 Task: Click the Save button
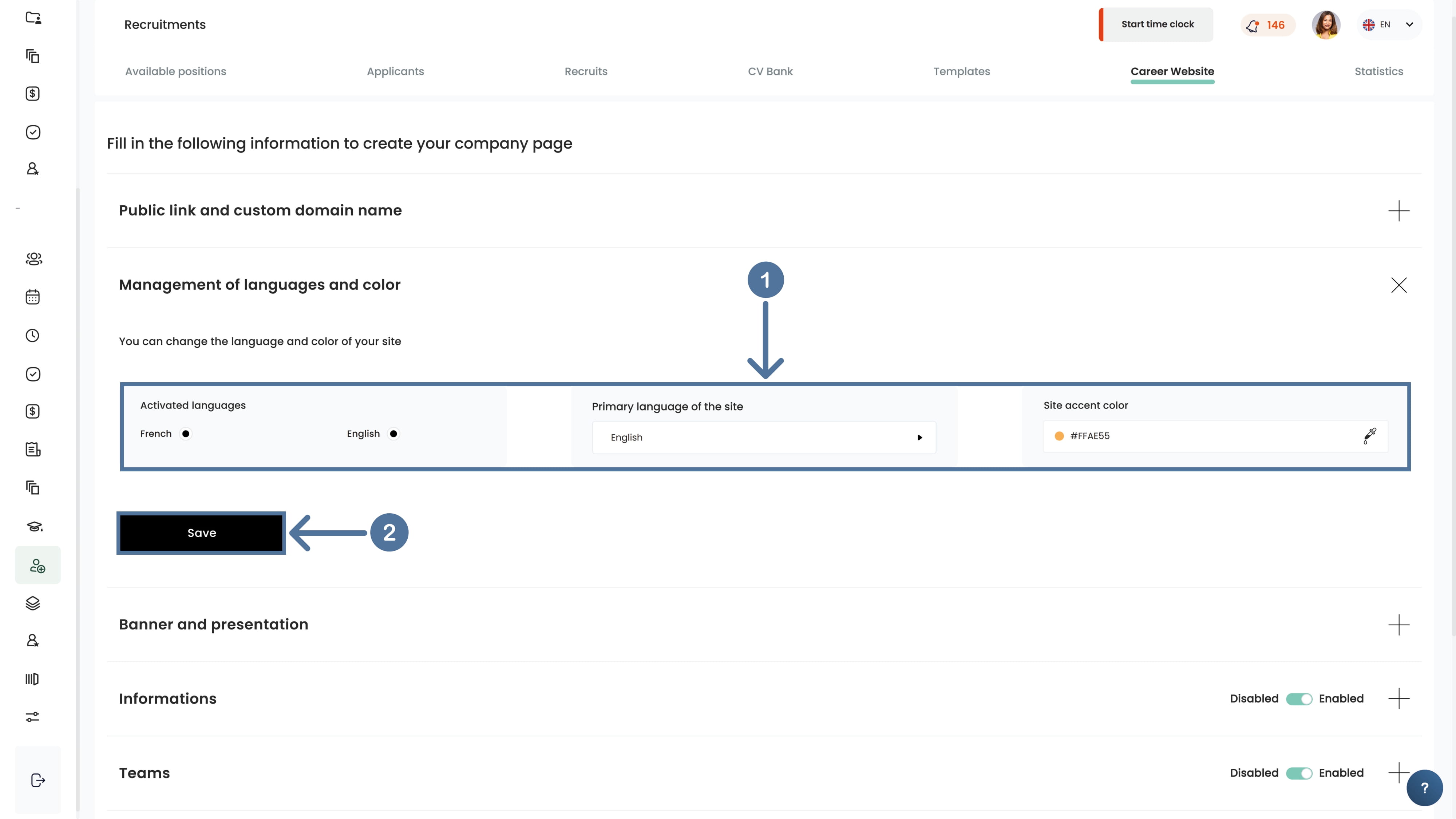click(x=201, y=533)
